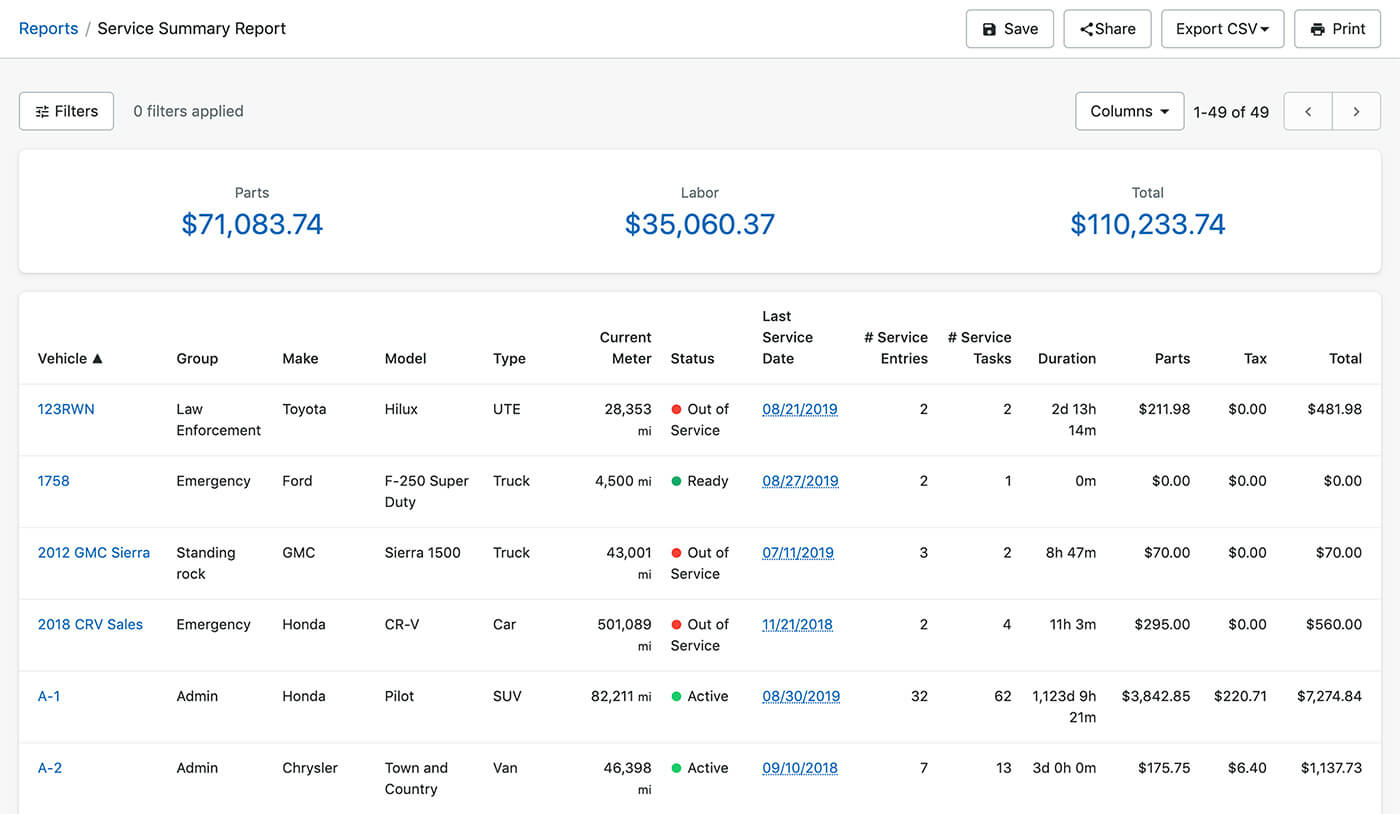Open the 2018 CRV Sales vehicle

(x=90, y=624)
